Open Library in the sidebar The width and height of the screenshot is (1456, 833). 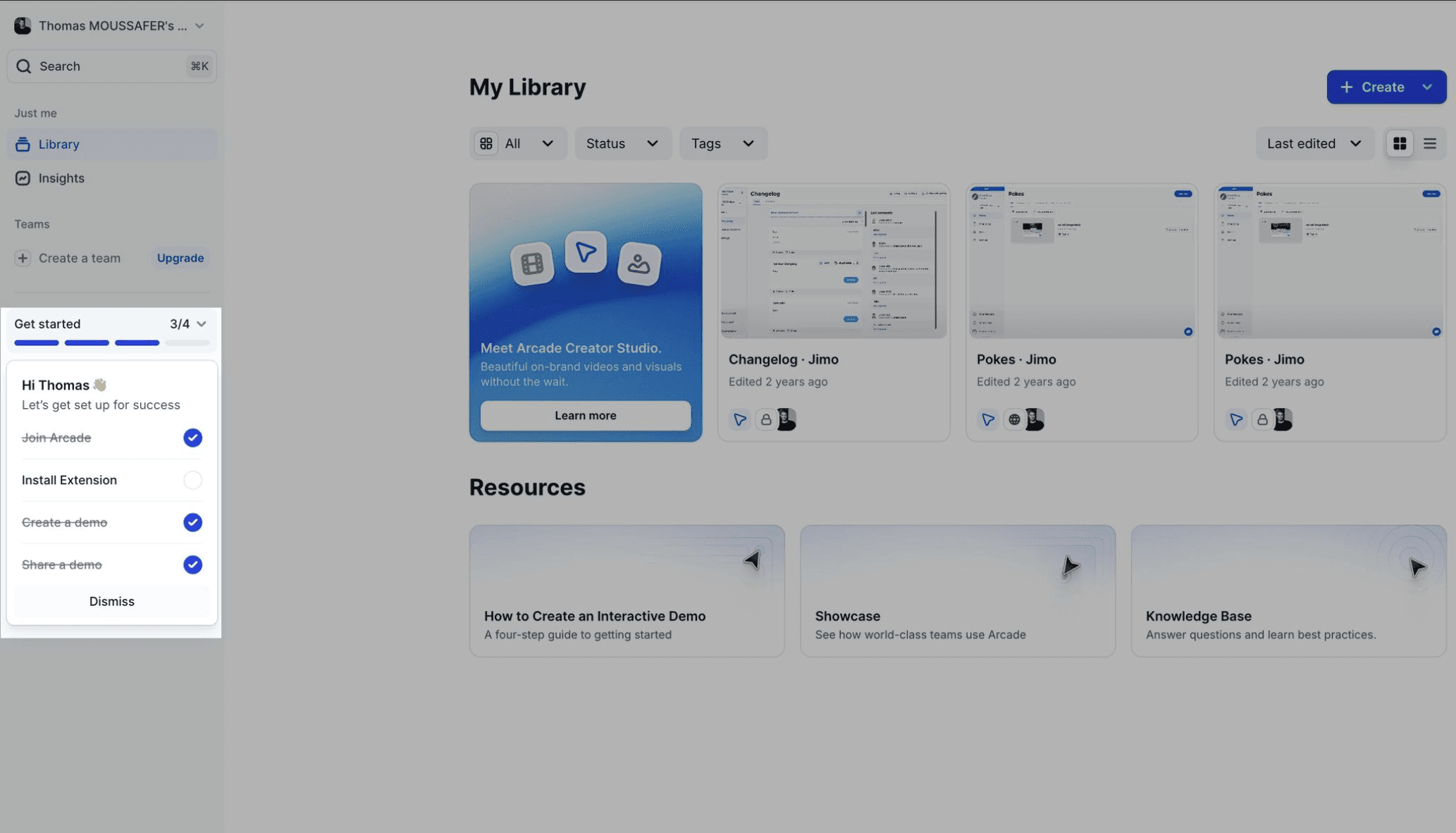point(112,144)
